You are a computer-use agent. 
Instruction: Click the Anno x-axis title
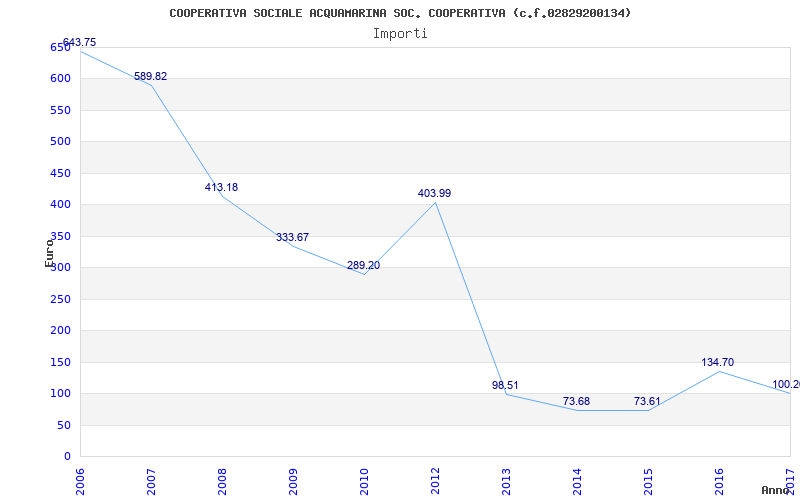(776, 490)
